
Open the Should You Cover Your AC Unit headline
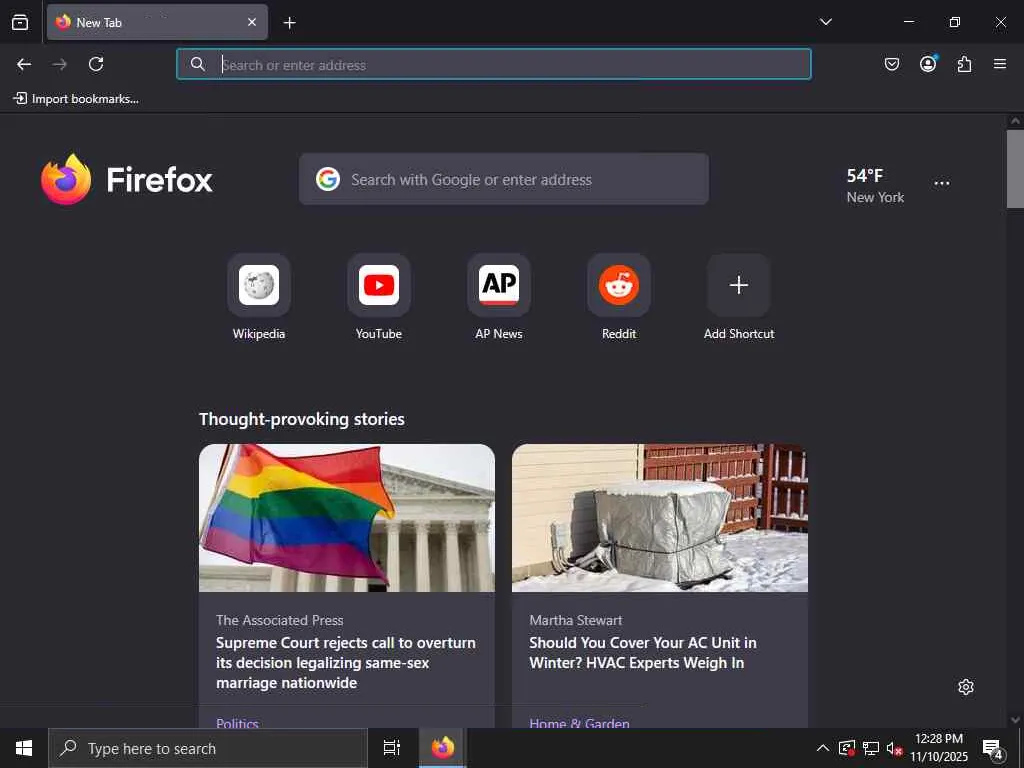[643, 652]
